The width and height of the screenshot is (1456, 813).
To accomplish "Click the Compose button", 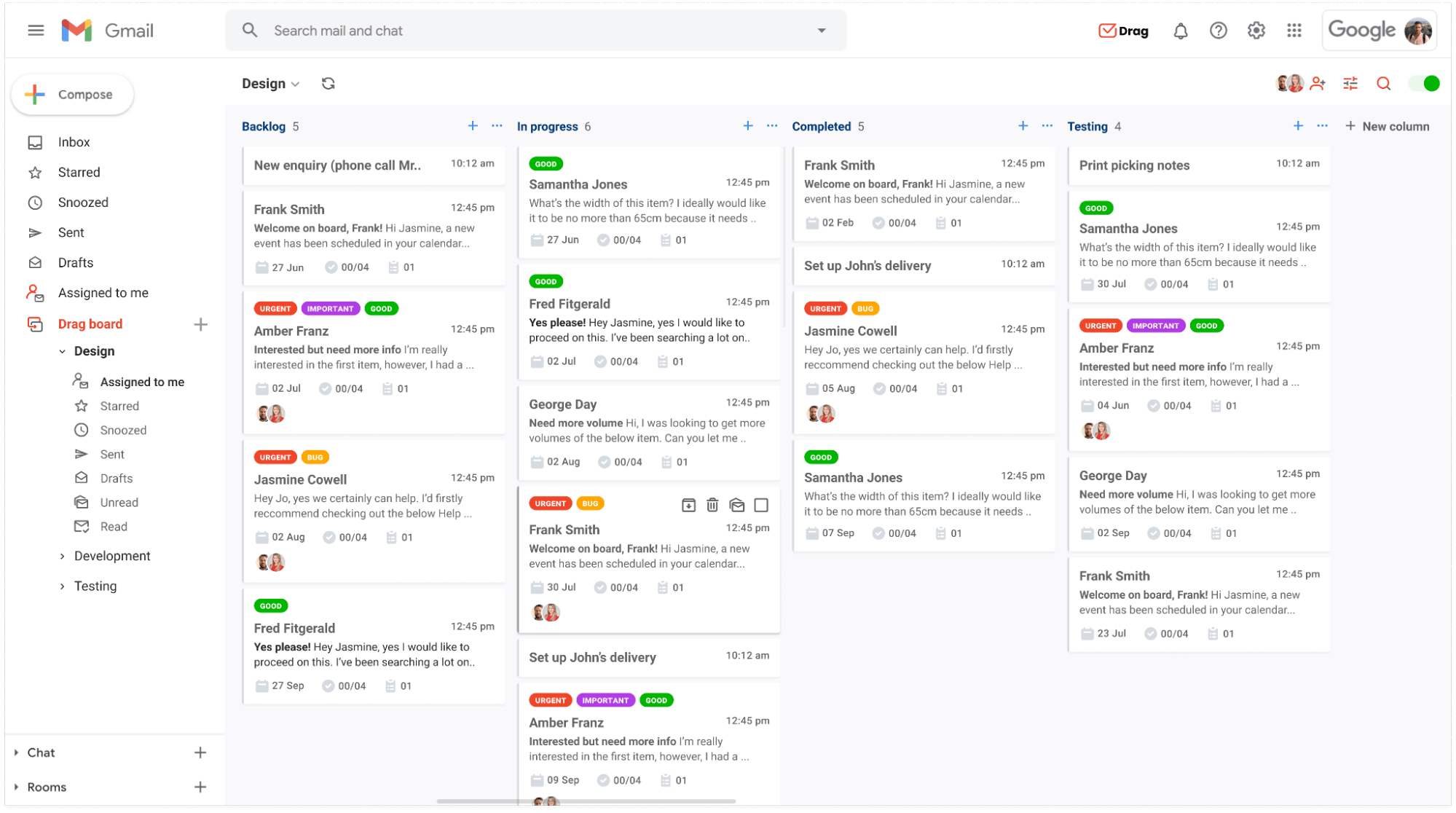I will (x=72, y=94).
